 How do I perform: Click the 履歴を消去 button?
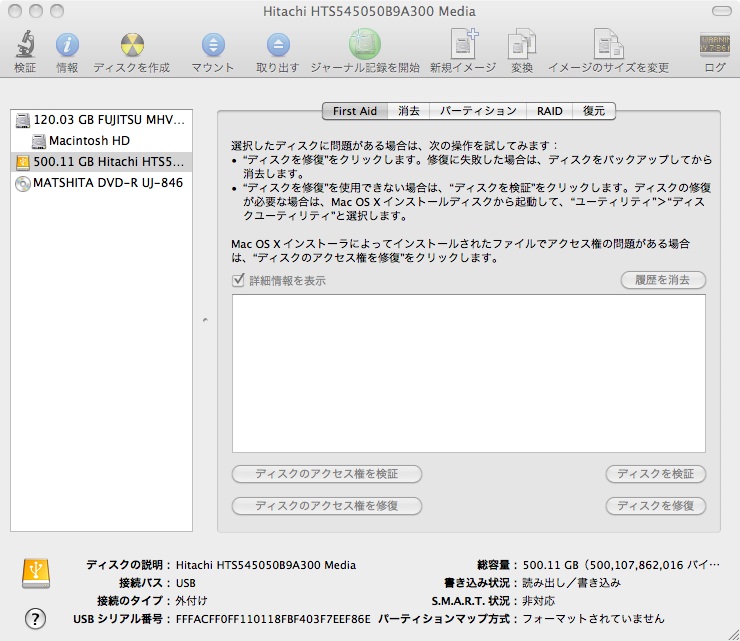click(663, 280)
